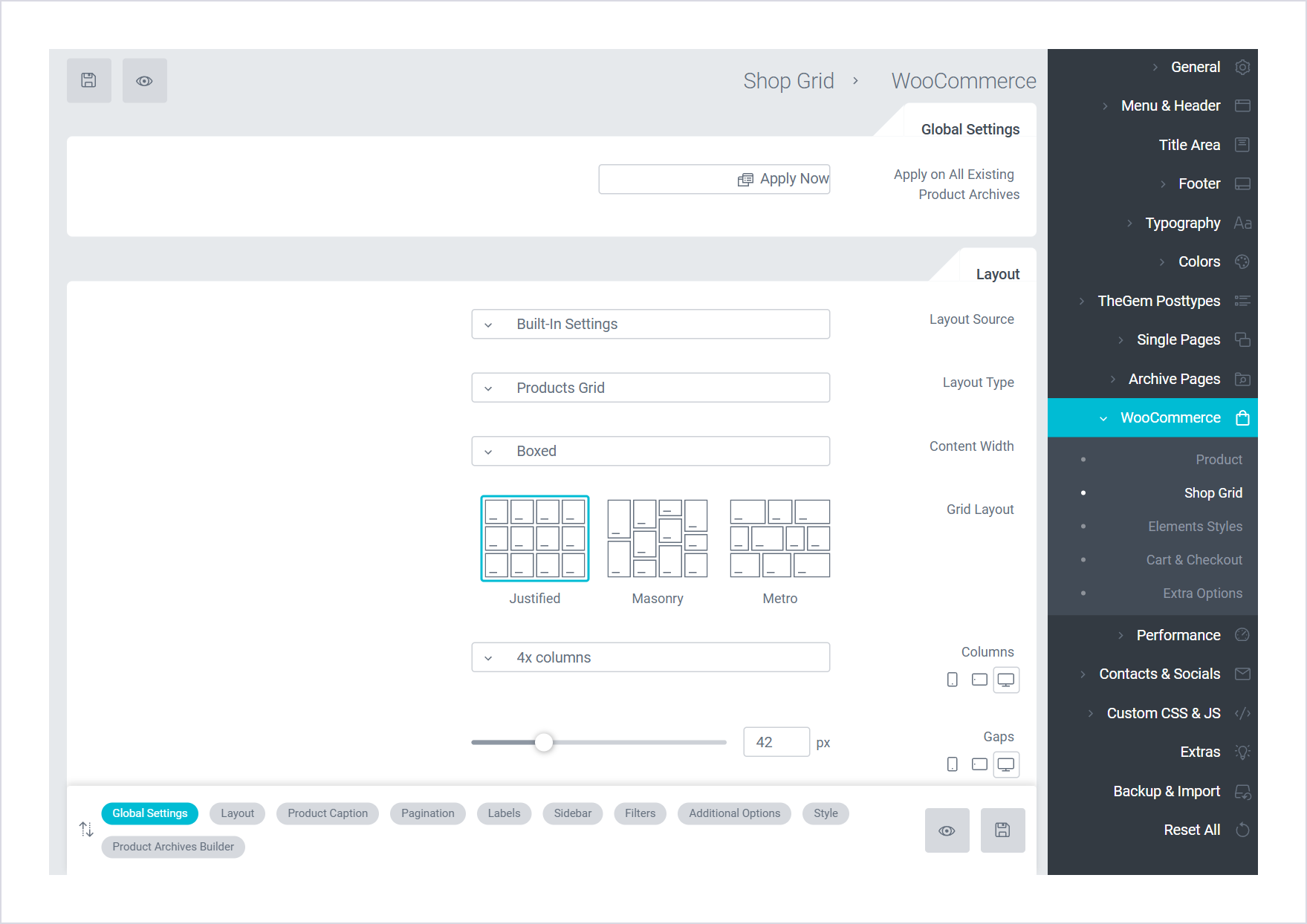Select desktop device icon under Columns
The image size is (1307, 924).
pos(1006,680)
